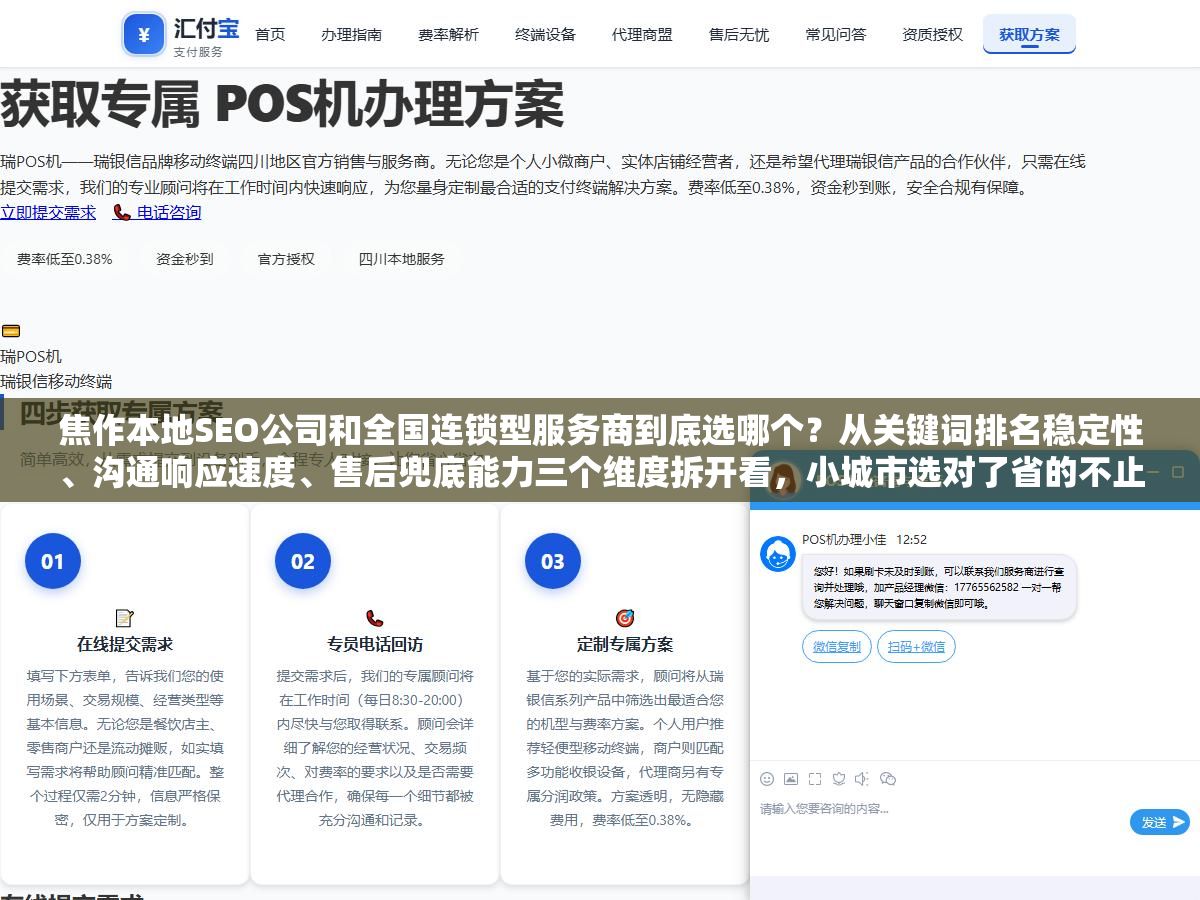Open 资质授权 in the nav bar
The height and width of the screenshot is (900, 1200).
click(933, 34)
